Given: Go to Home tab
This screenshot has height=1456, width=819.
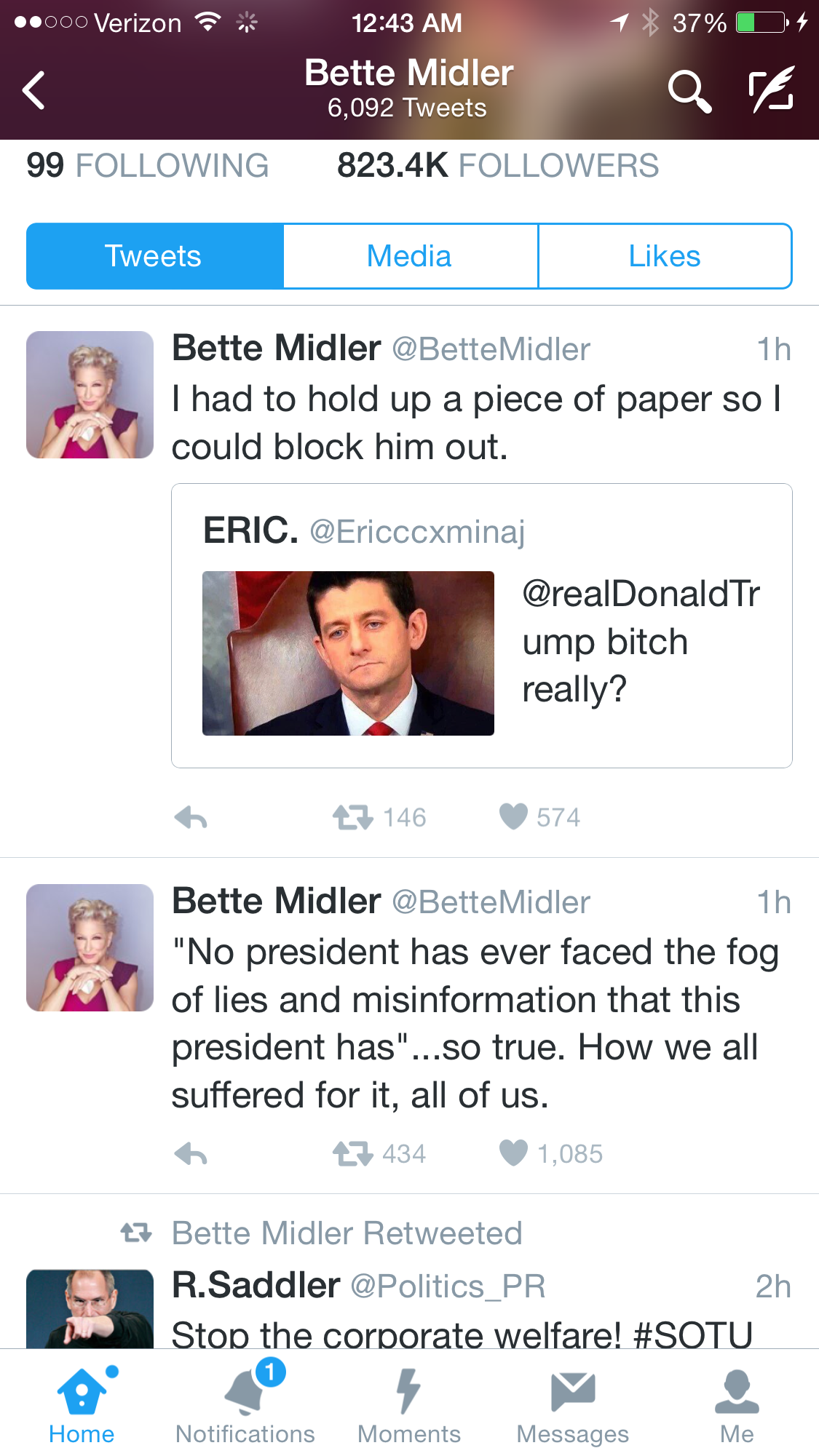Looking at the screenshot, I should point(82,1404).
